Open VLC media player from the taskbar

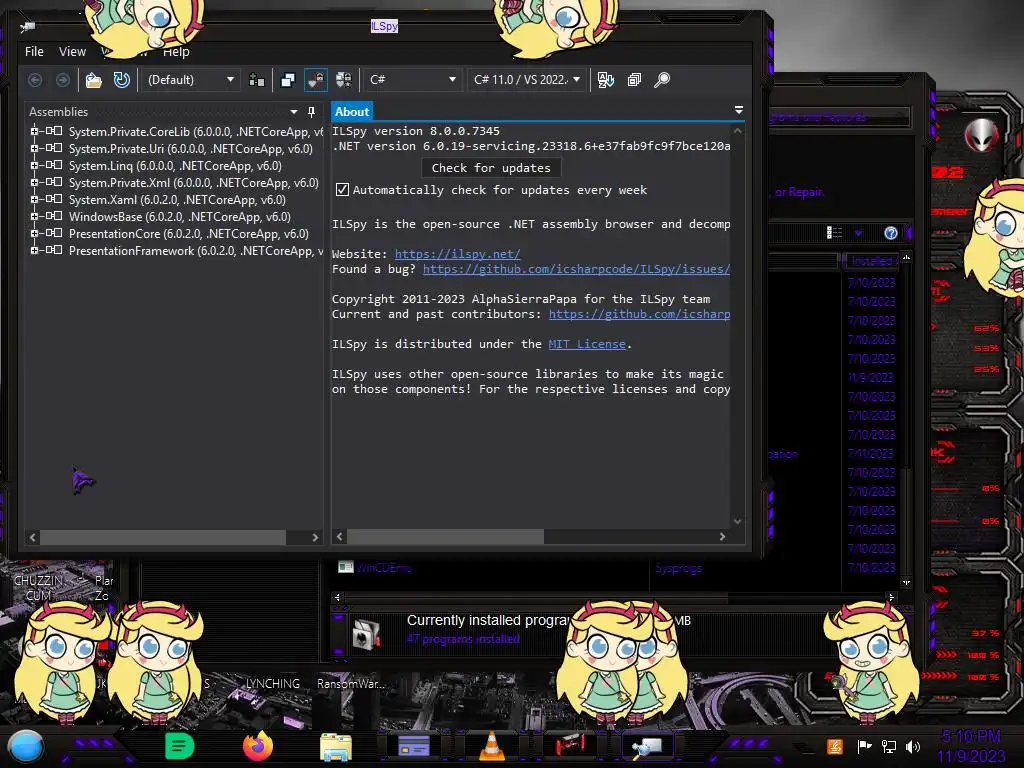492,746
